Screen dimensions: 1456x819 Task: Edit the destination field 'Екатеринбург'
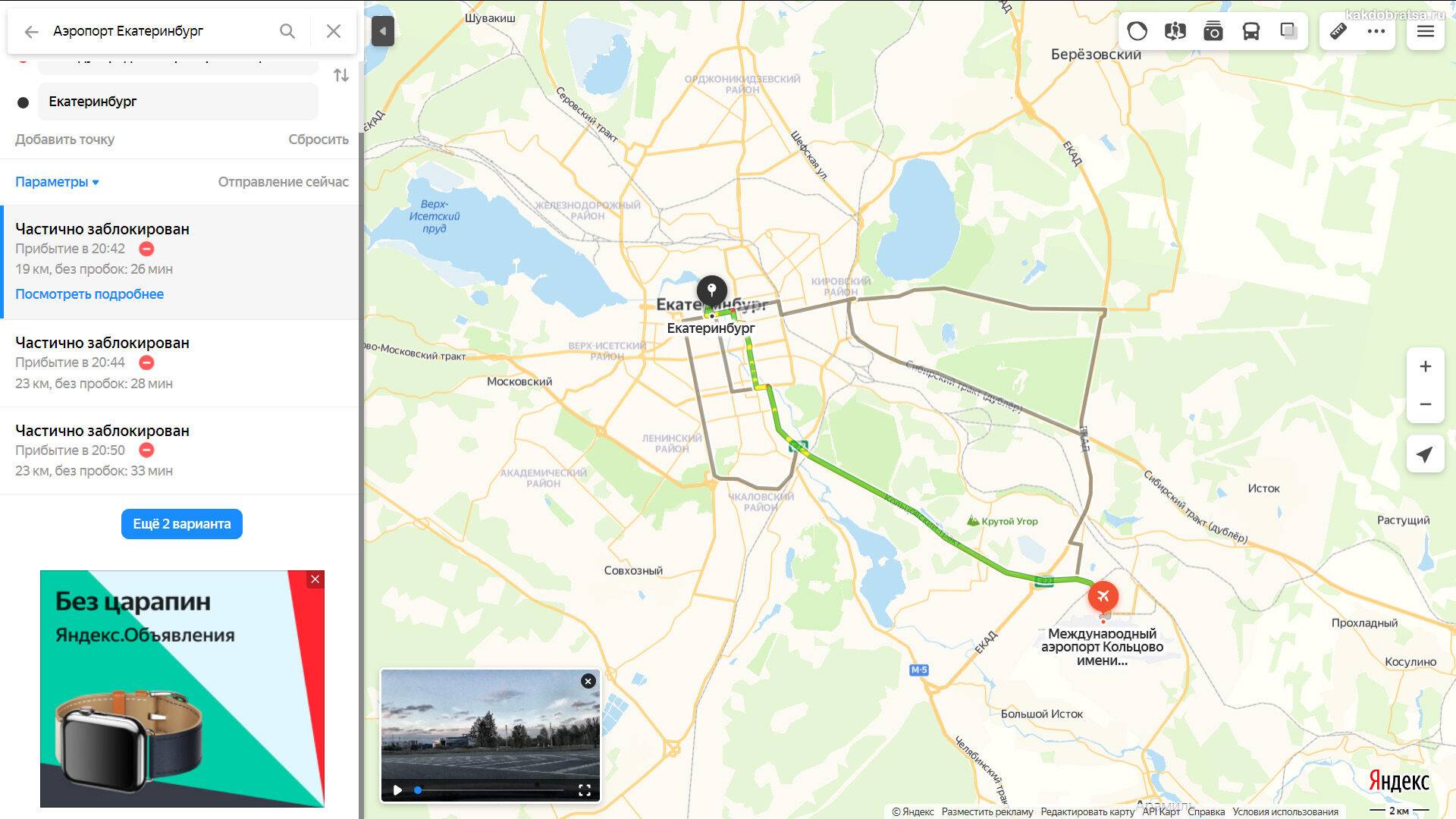[178, 102]
